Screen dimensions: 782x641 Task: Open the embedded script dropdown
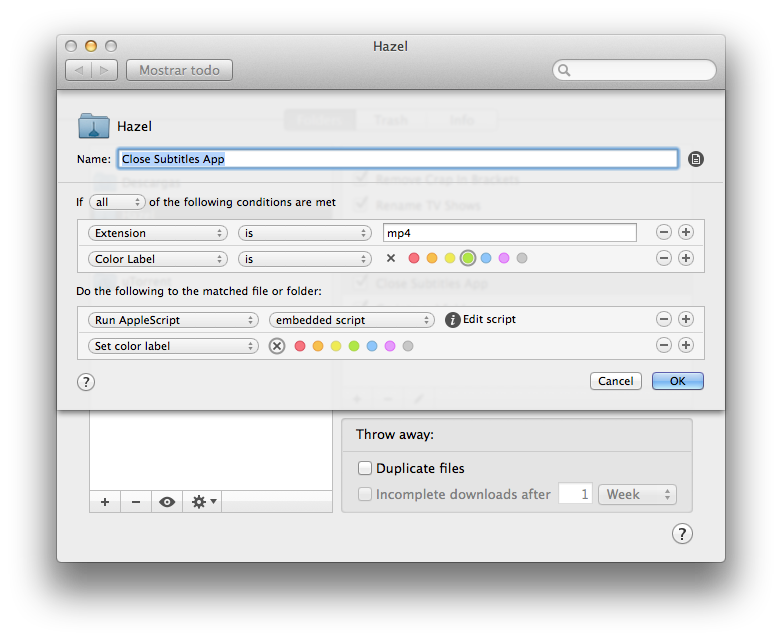(352, 320)
